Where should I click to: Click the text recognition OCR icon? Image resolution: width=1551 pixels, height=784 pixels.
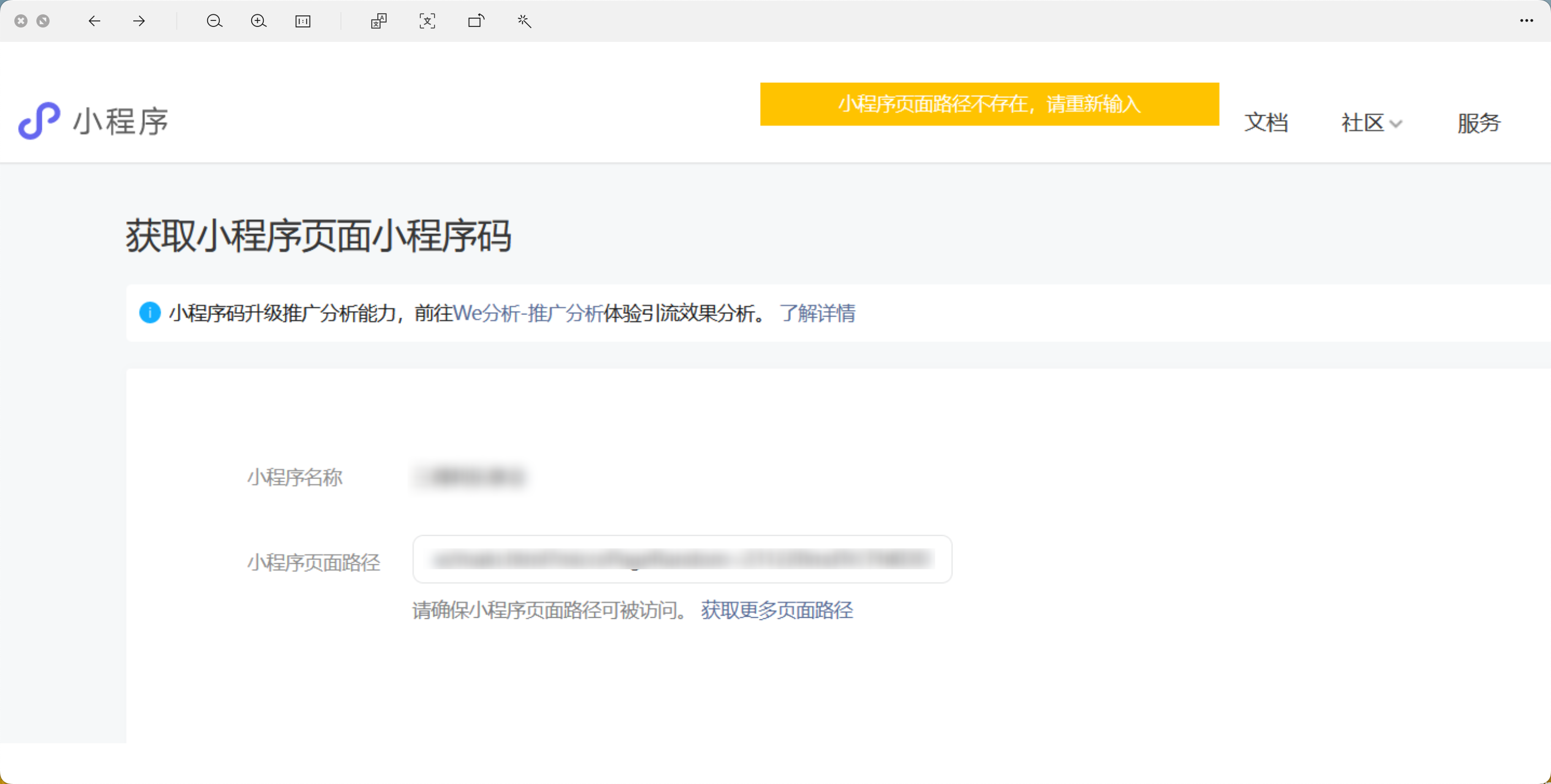click(x=427, y=21)
